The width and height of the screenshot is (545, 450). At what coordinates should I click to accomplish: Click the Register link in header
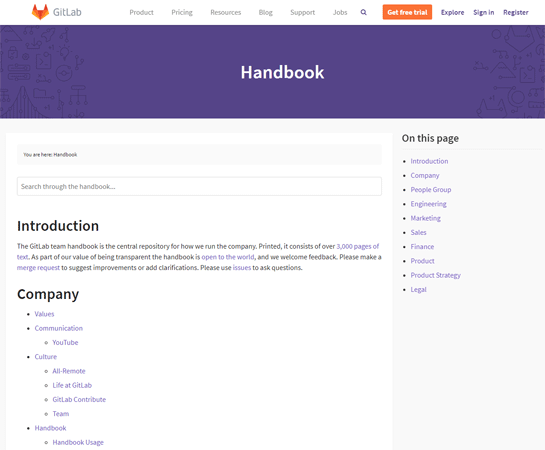(x=516, y=13)
